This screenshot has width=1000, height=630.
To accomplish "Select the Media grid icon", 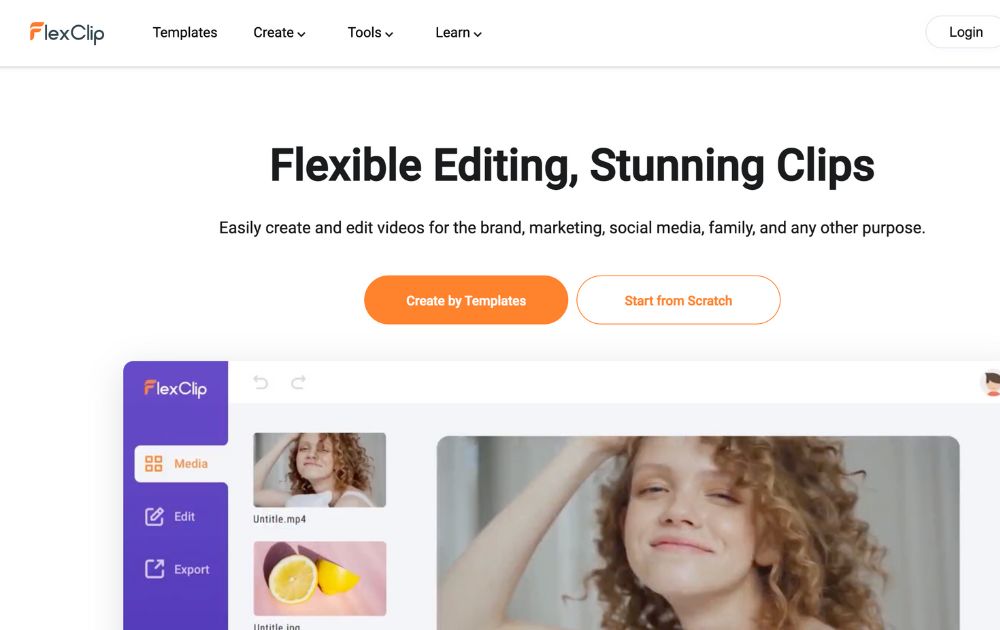I will click(x=153, y=464).
